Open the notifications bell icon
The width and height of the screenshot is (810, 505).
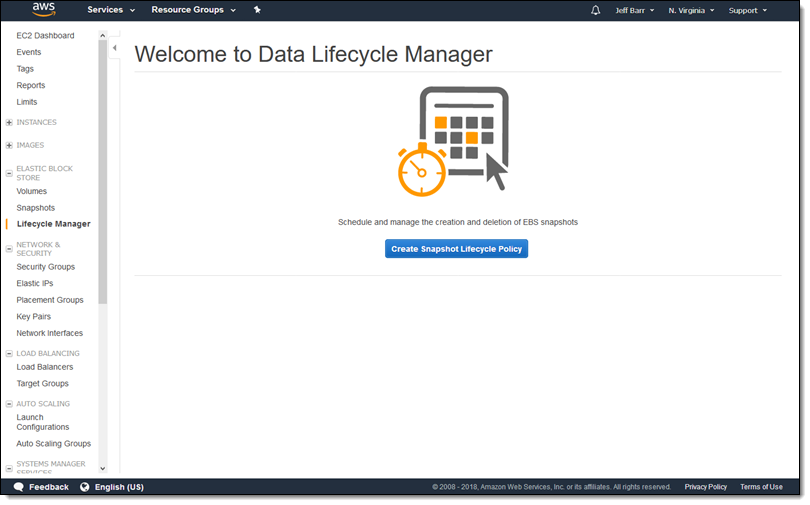pos(596,10)
